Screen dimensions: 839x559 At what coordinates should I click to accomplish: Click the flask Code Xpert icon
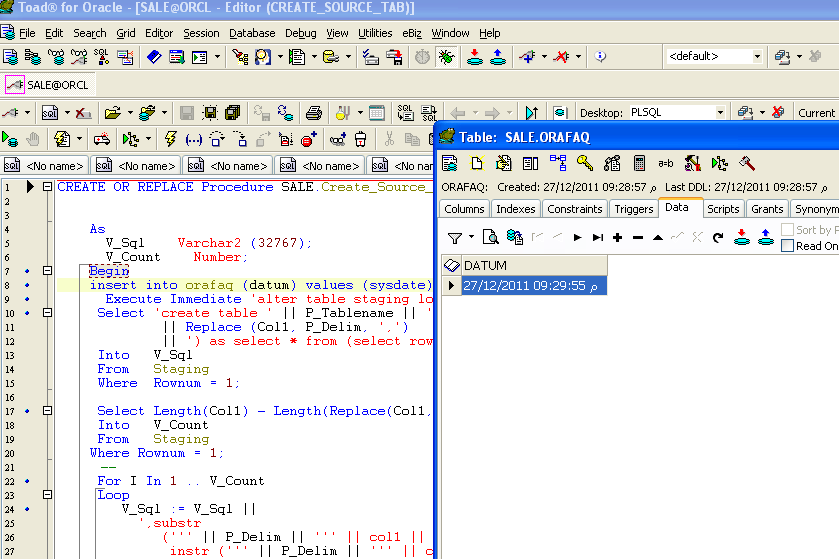[x=342, y=112]
